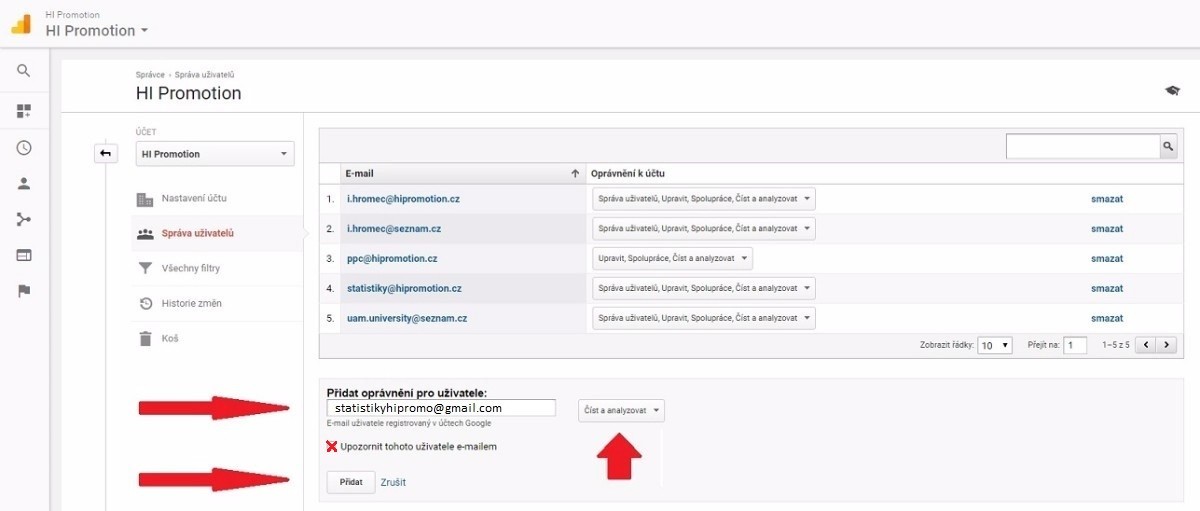1200x511 pixels.
Task: Click the Oprávnění k účtu column header
Action: point(629,173)
